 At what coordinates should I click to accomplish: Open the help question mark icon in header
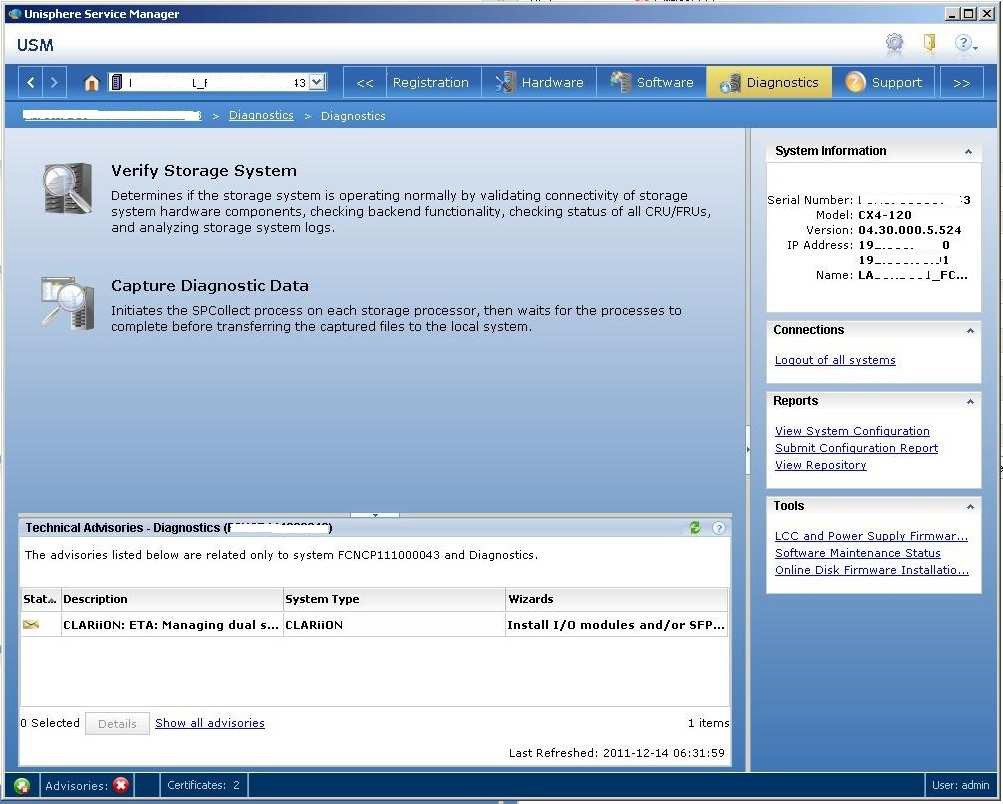[965, 43]
